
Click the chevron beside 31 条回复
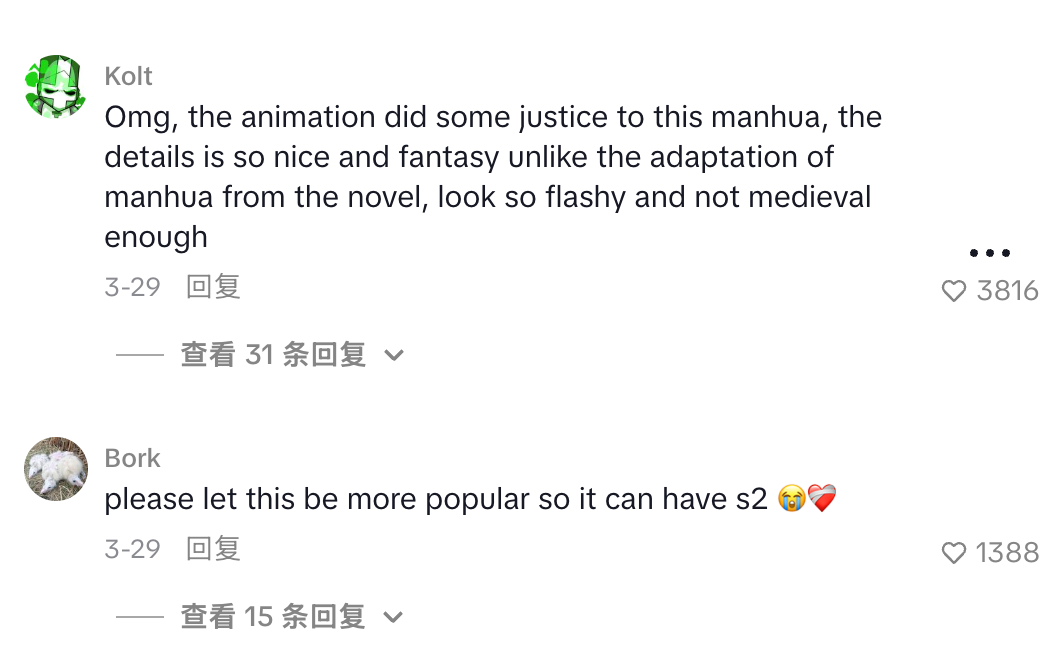(394, 356)
